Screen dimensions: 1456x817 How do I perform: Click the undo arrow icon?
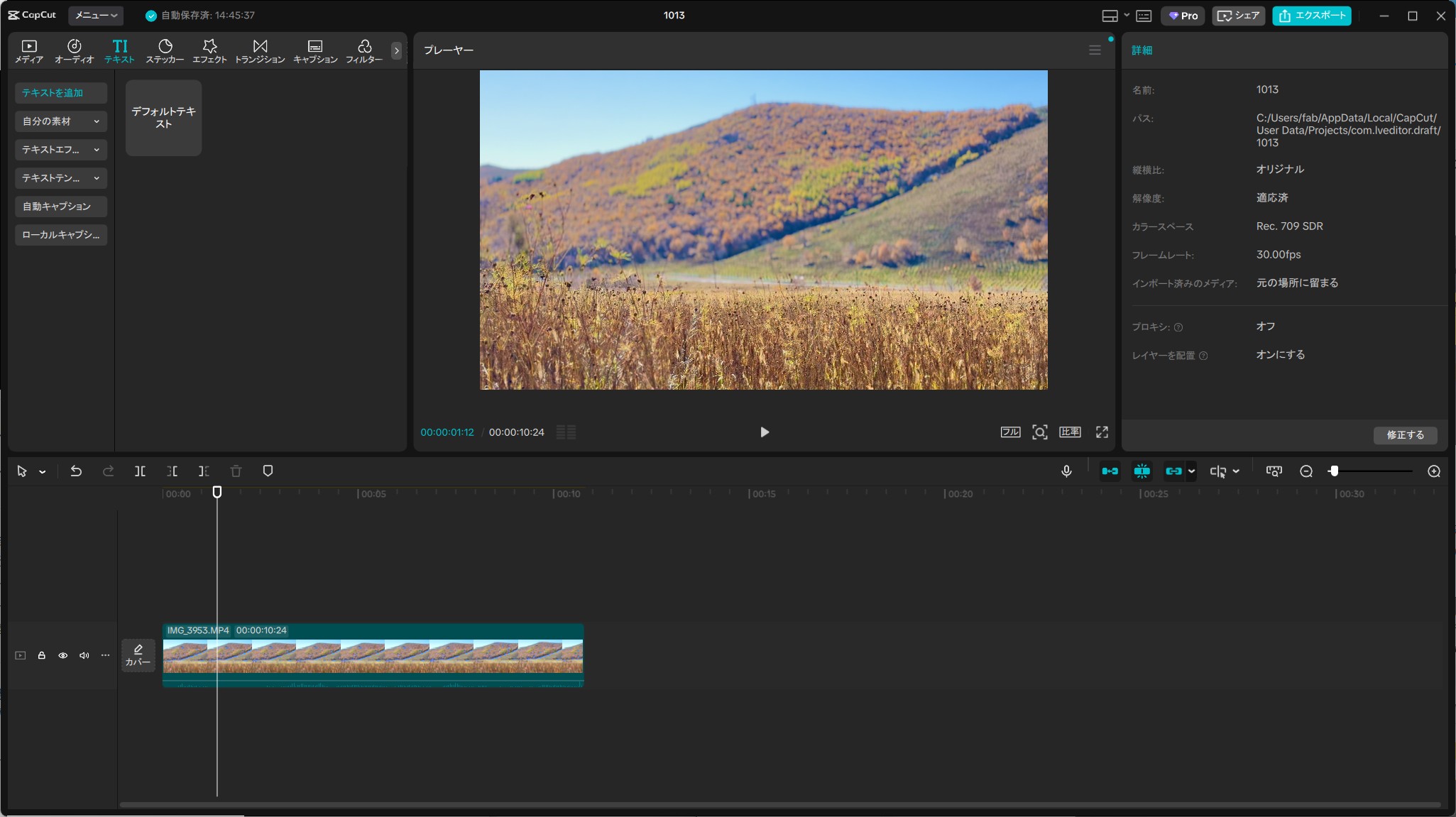tap(76, 471)
